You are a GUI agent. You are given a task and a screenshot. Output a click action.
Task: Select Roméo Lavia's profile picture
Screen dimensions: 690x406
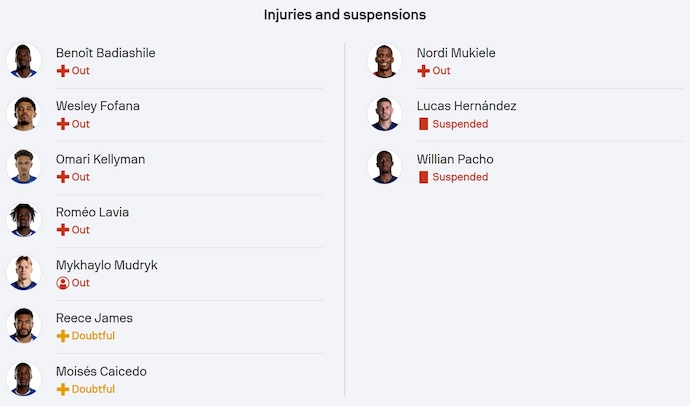click(x=23, y=220)
